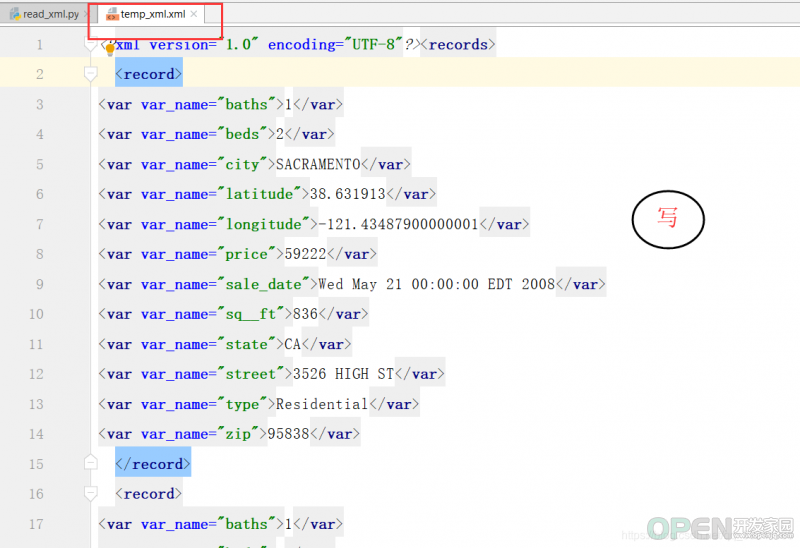Click the "type" attribute value on line 13
The width and height of the screenshot is (800, 548).
pyautogui.click(x=242, y=404)
